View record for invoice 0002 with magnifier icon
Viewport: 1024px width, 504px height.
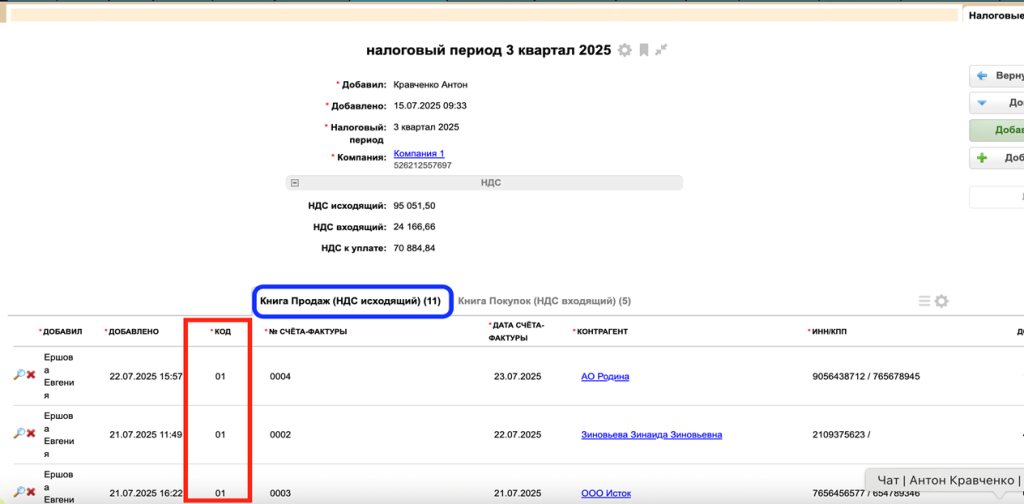tap(18, 434)
